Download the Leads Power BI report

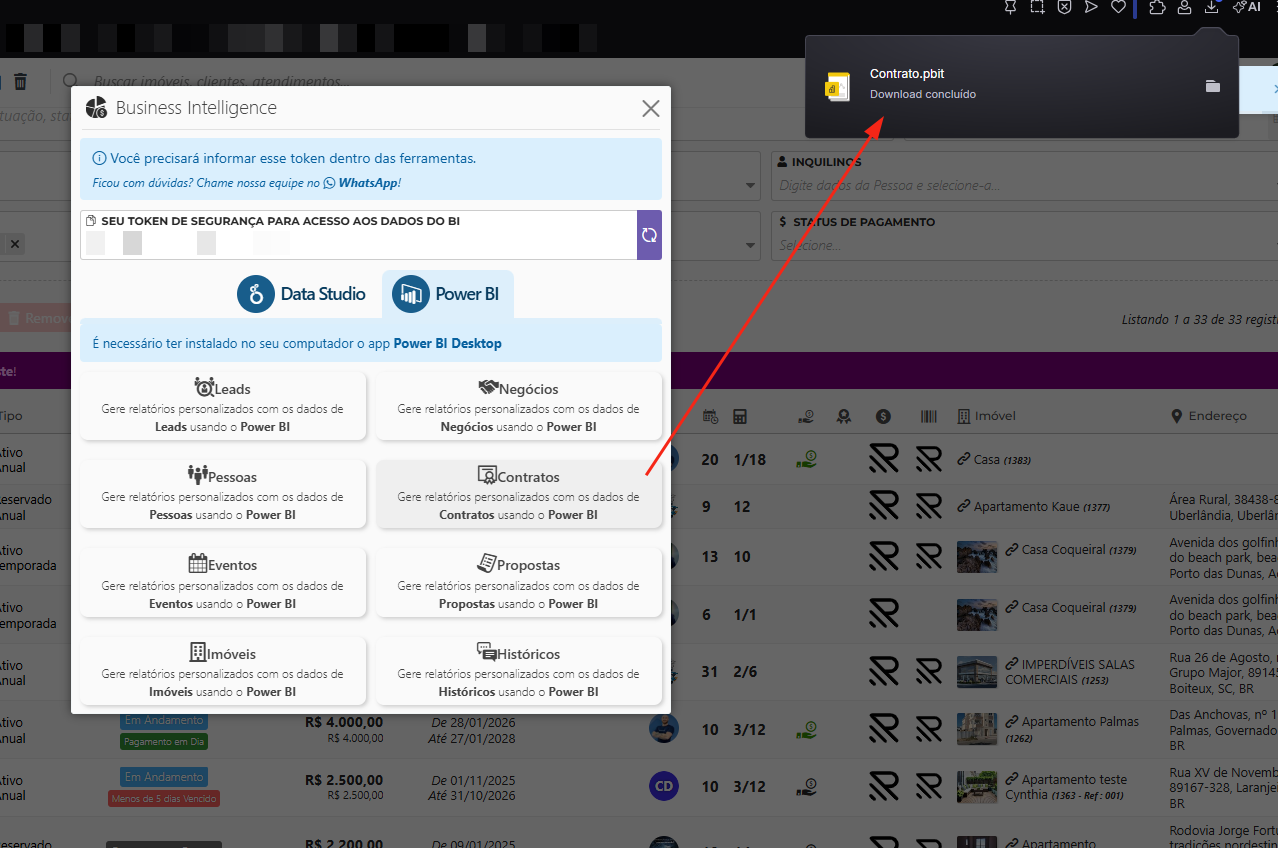[x=223, y=406]
